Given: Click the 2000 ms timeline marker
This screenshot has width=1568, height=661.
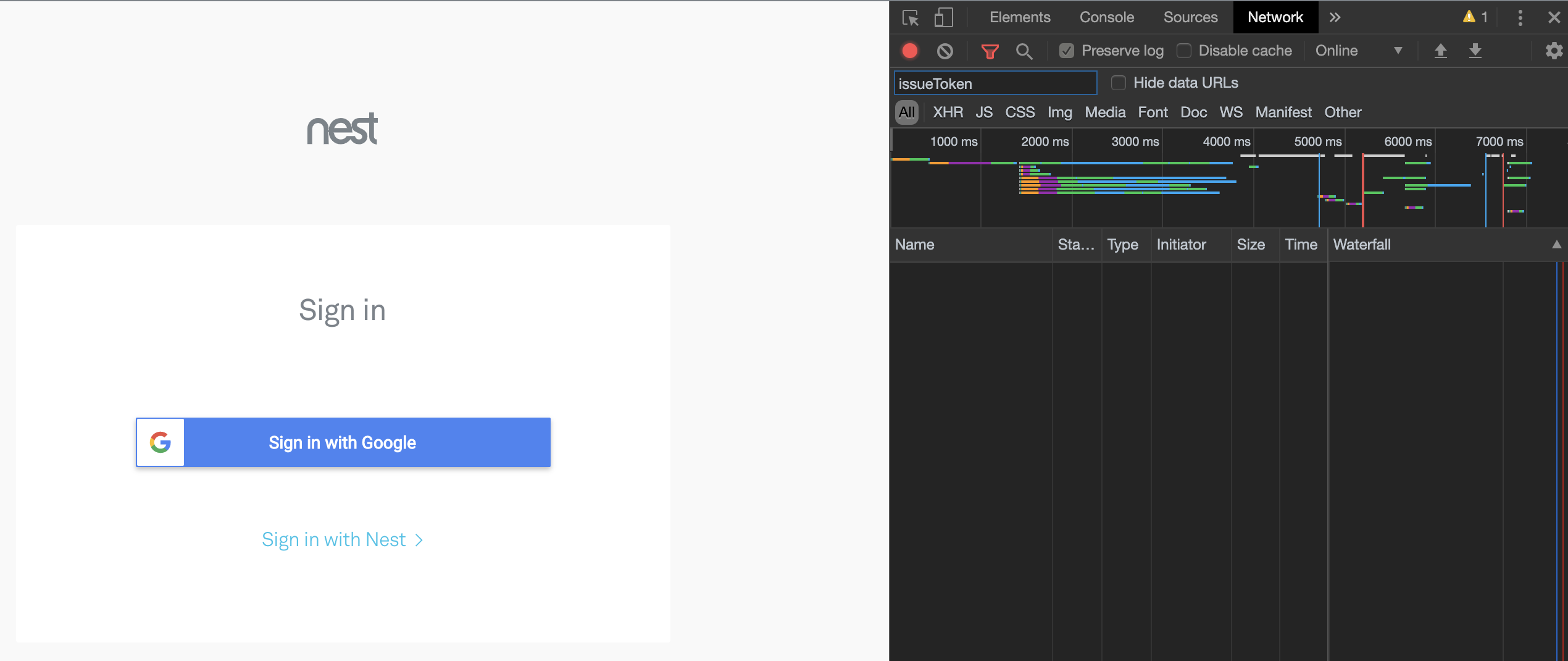Looking at the screenshot, I should pos(1045,141).
